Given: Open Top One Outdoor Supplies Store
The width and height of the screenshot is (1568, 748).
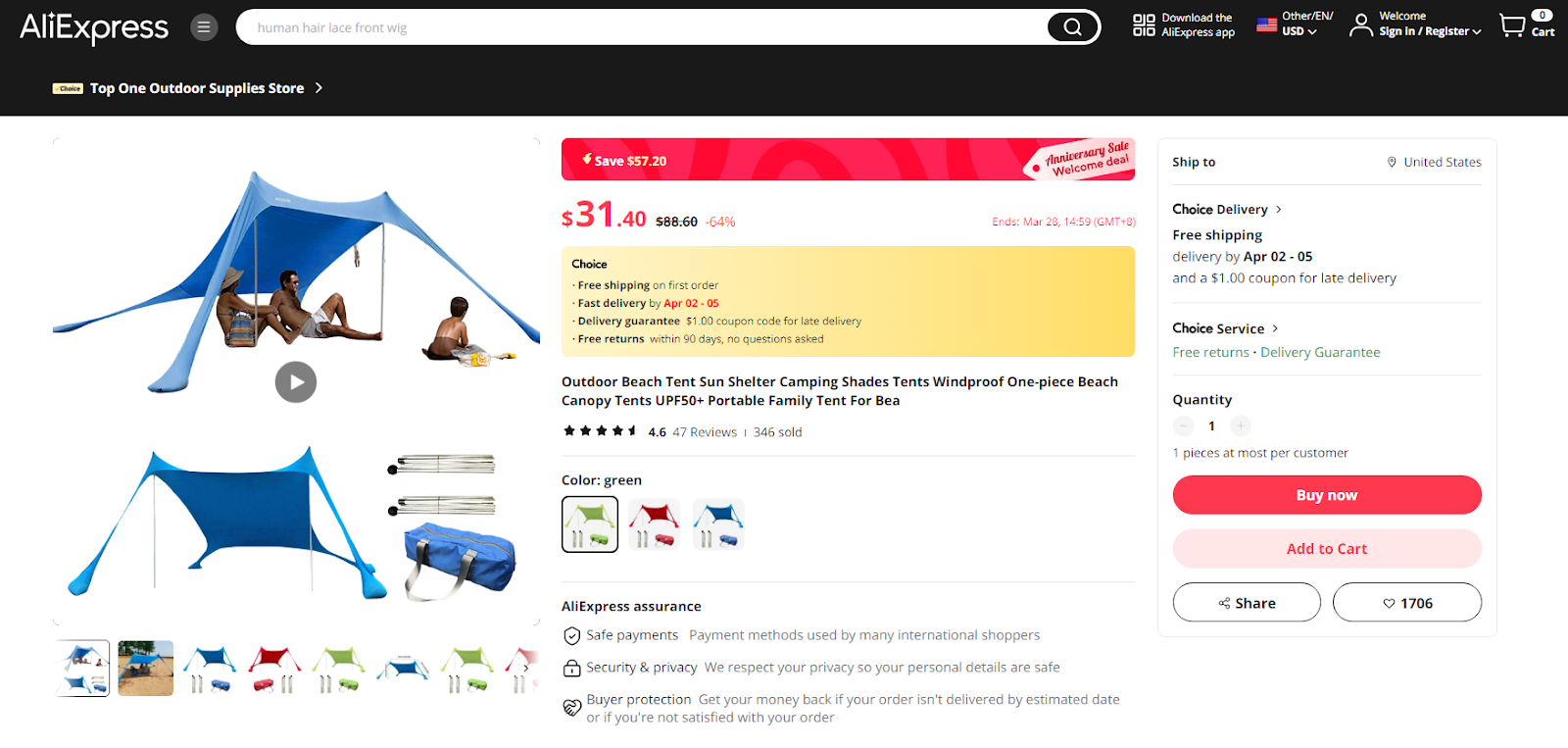Looking at the screenshot, I should (x=197, y=88).
